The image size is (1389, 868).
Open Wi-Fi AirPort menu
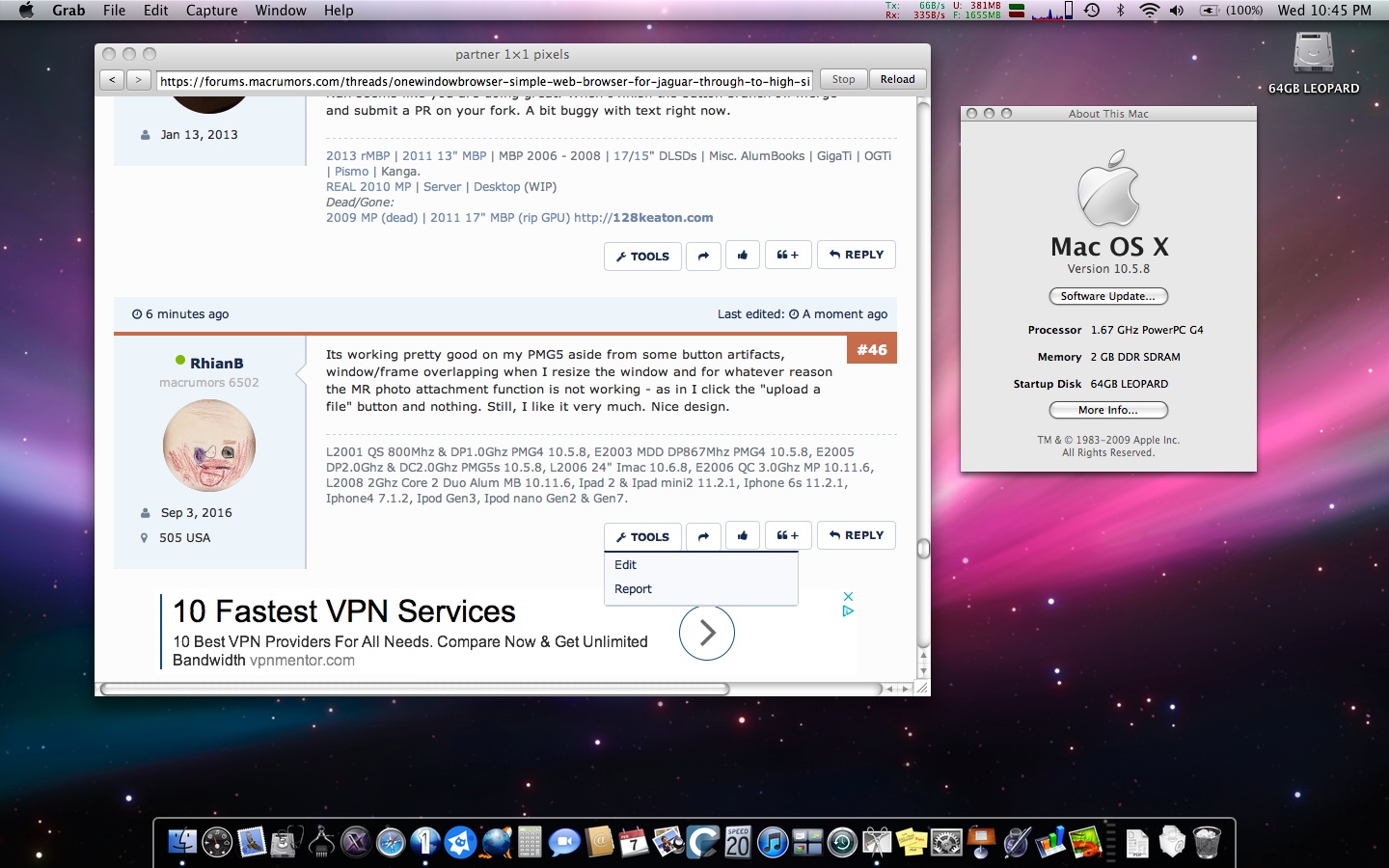click(x=1149, y=10)
